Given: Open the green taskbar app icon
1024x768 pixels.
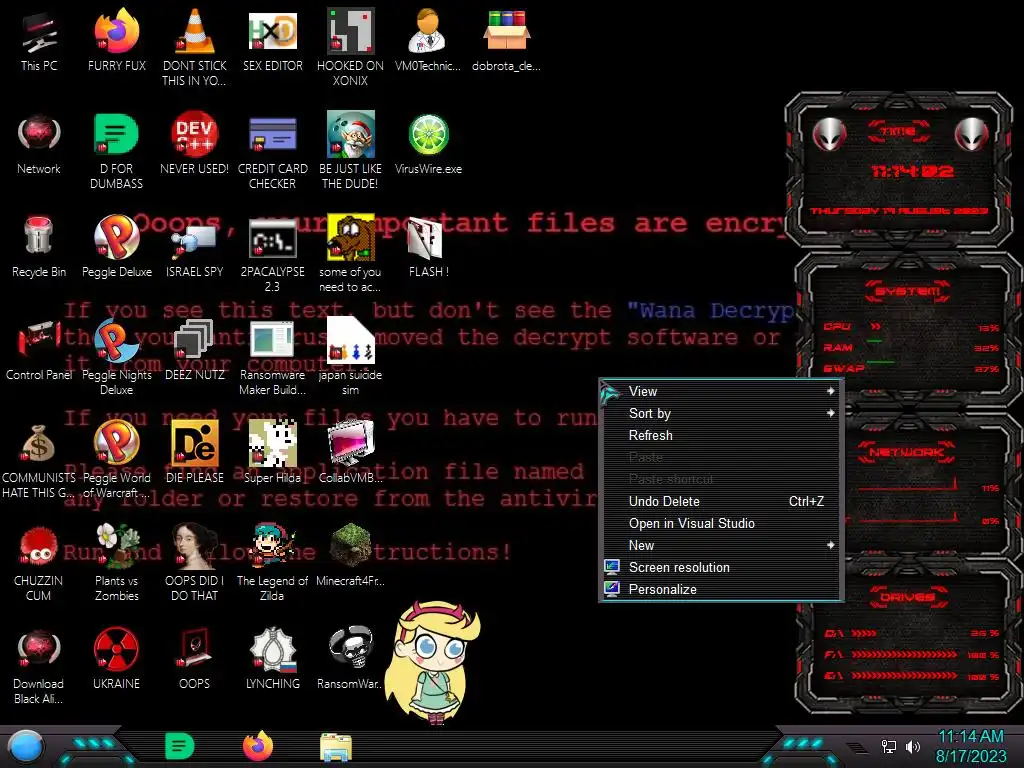Looking at the screenshot, I should click(x=180, y=746).
